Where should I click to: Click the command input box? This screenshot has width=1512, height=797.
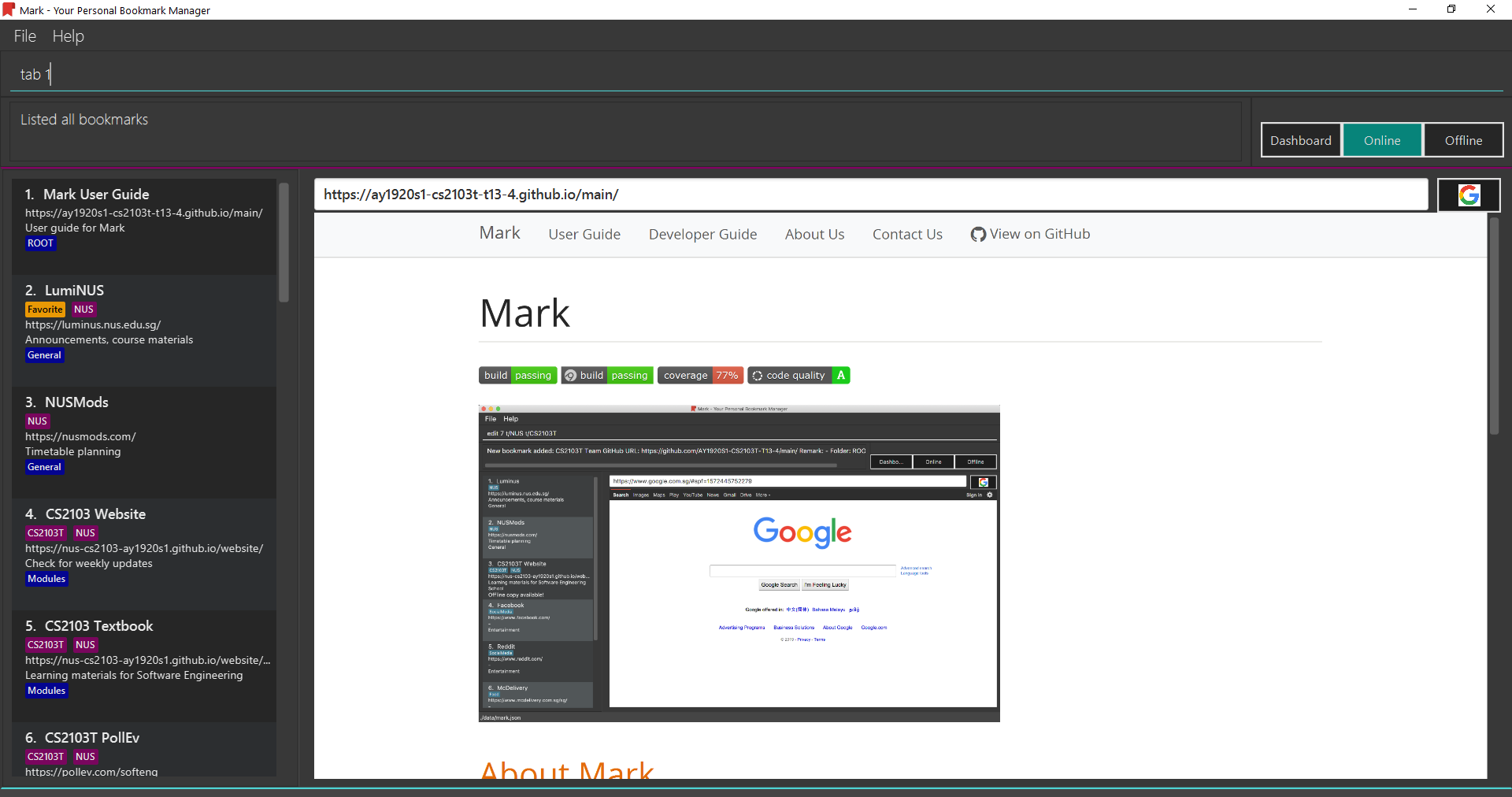756,75
